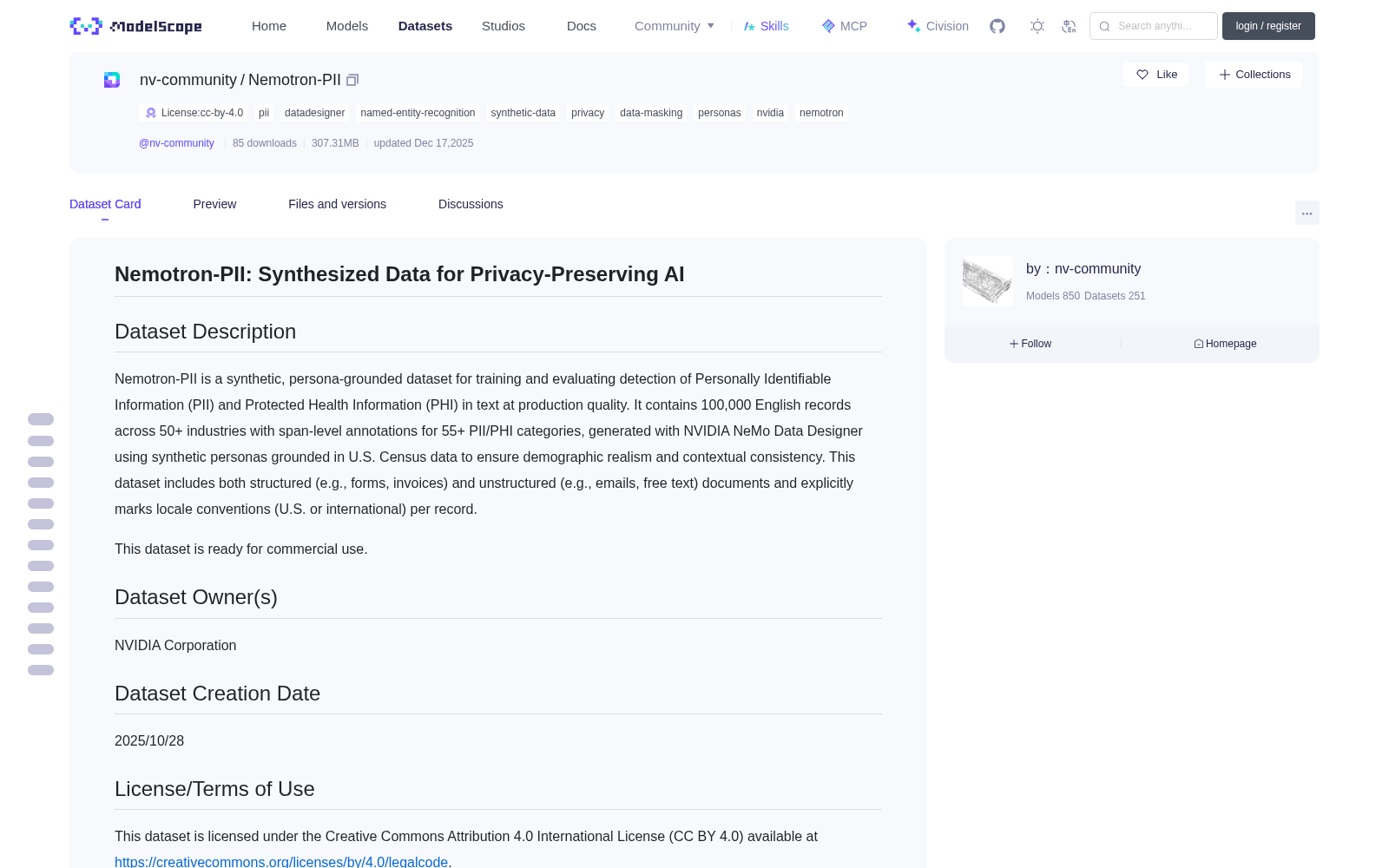The image size is (1389, 868).
Task: Go to Home in the navigation
Action: pyautogui.click(x=269, y=26)
